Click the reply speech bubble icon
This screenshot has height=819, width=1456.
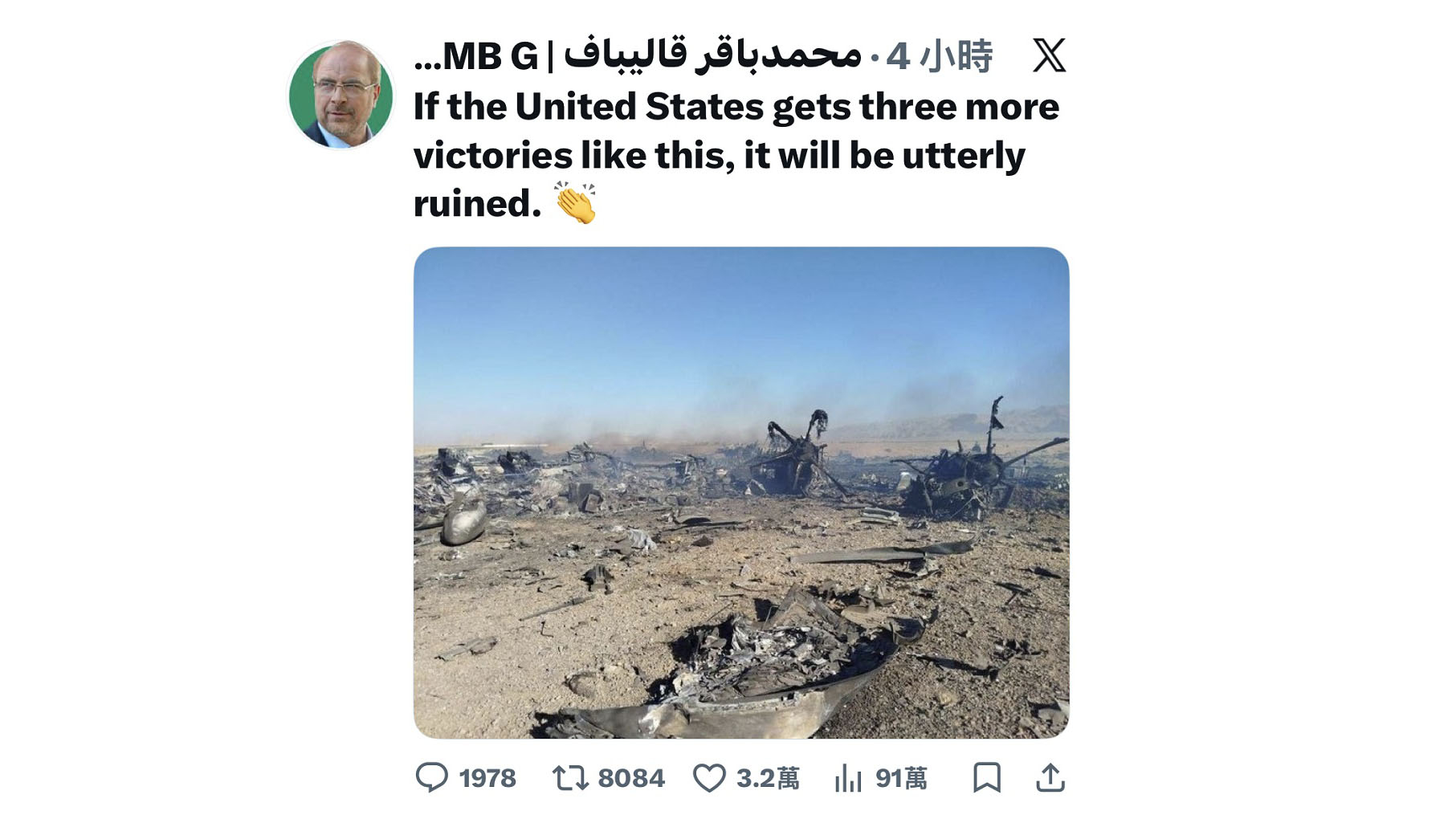tap(431, 777)
